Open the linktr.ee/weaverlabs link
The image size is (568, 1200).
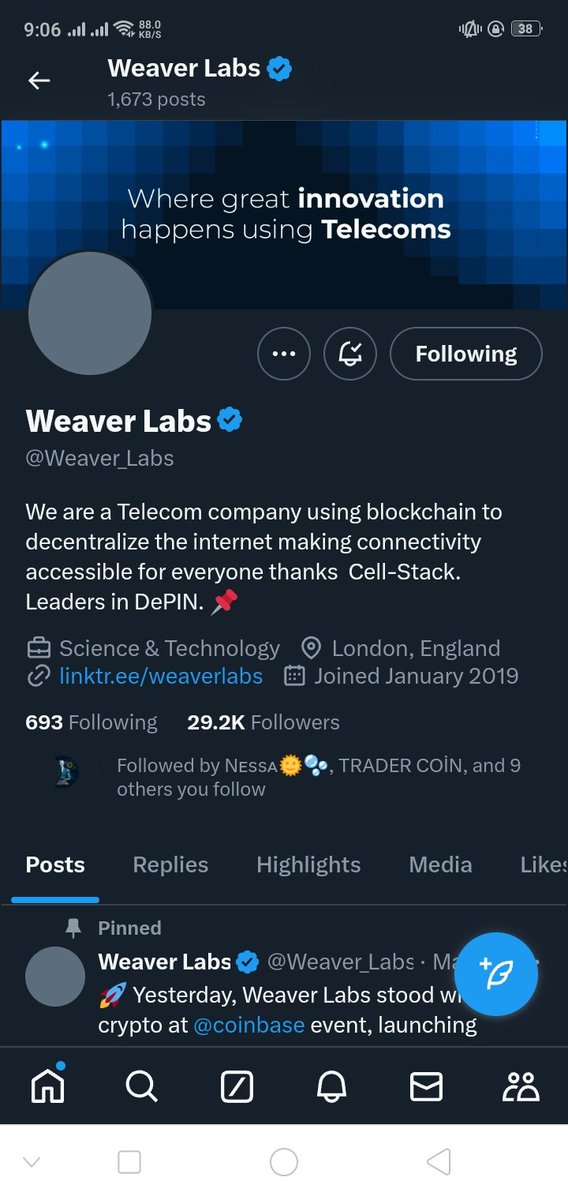[x=161, y=676]
